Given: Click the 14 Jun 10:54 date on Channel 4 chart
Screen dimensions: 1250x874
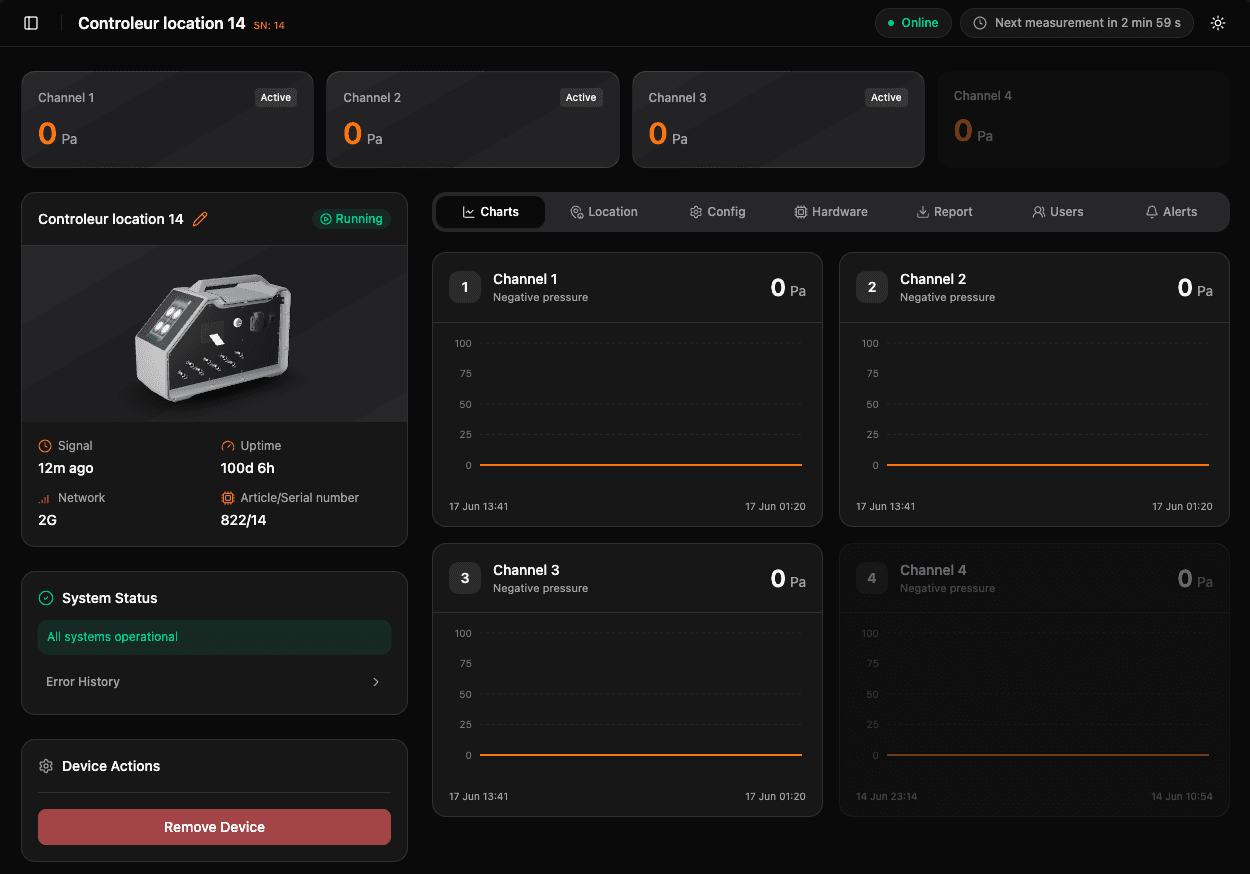Looking at the screenshot, I should coord(1184,797).
